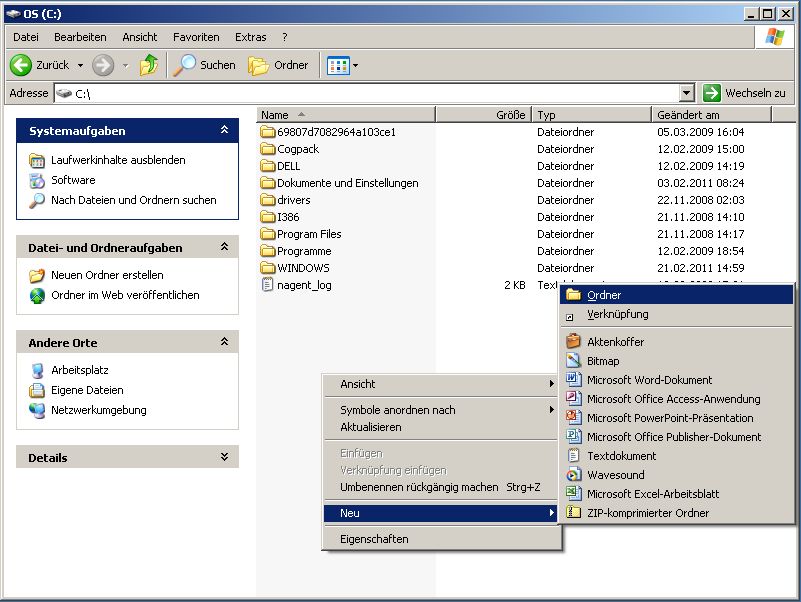Expand the Ansicht context submenu
This screenshot has height=602, width=801.
441,384
